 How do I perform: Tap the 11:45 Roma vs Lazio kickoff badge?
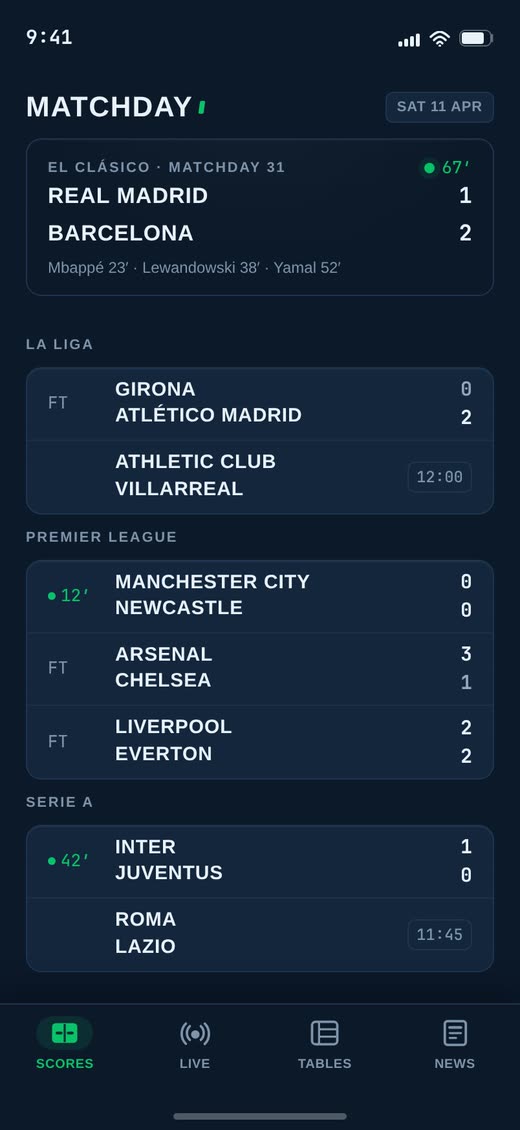tap(439, 935)
